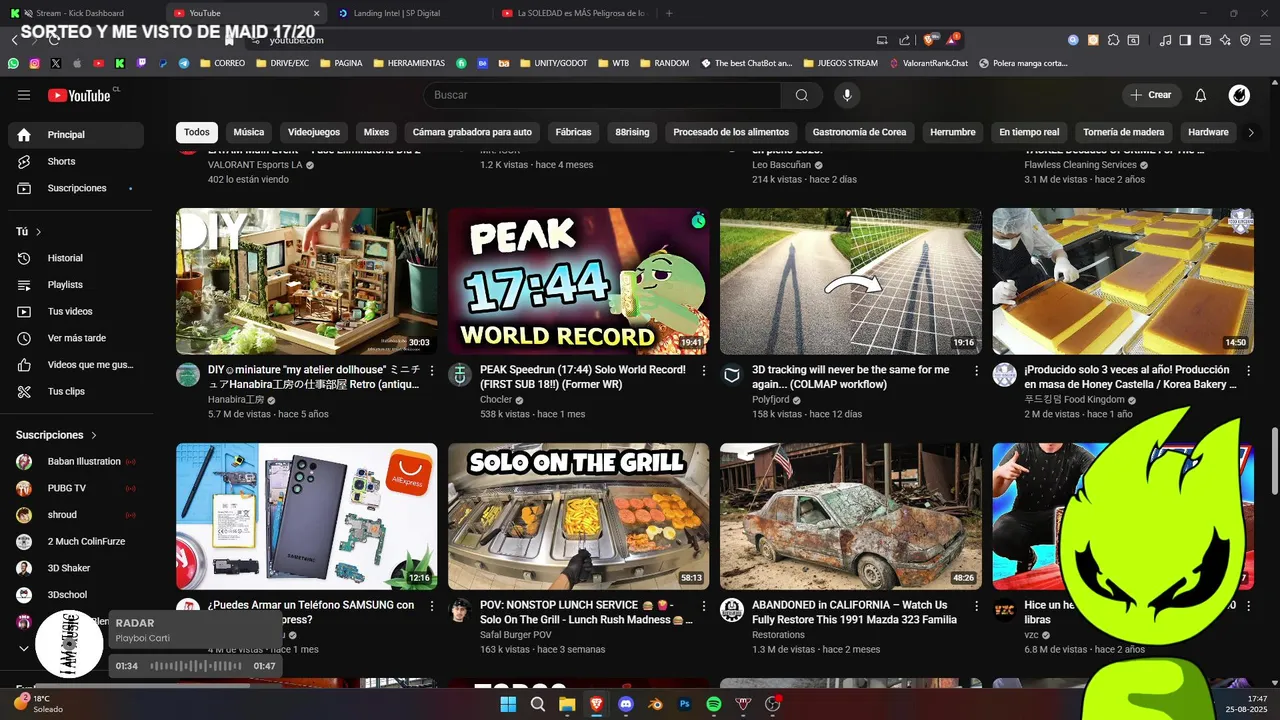
Task: Open Instagram bookmark icon
Action: tap(34, 63)
